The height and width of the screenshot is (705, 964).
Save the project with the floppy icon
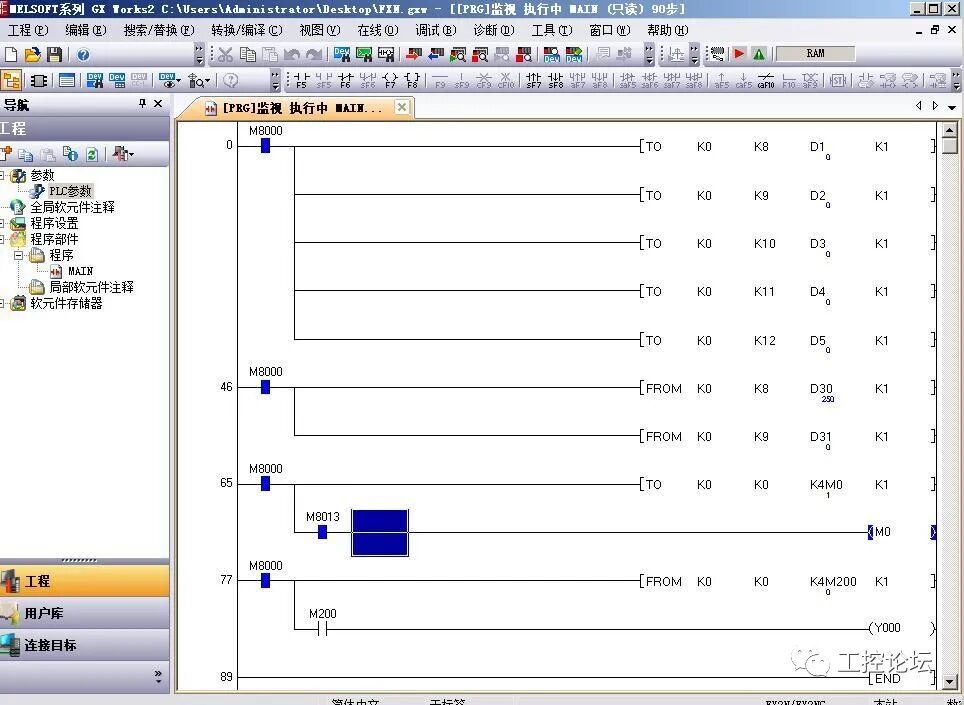[54, 55]
